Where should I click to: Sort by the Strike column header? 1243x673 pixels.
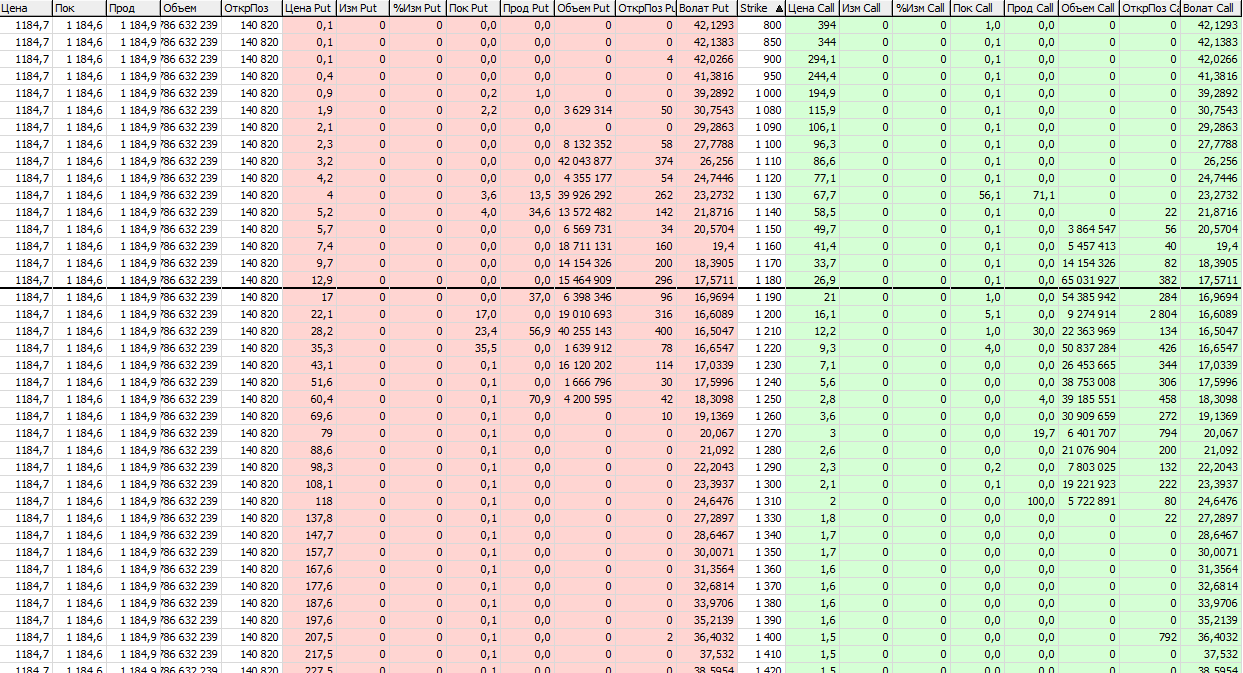pyautogui.click(x=761, y=8)
